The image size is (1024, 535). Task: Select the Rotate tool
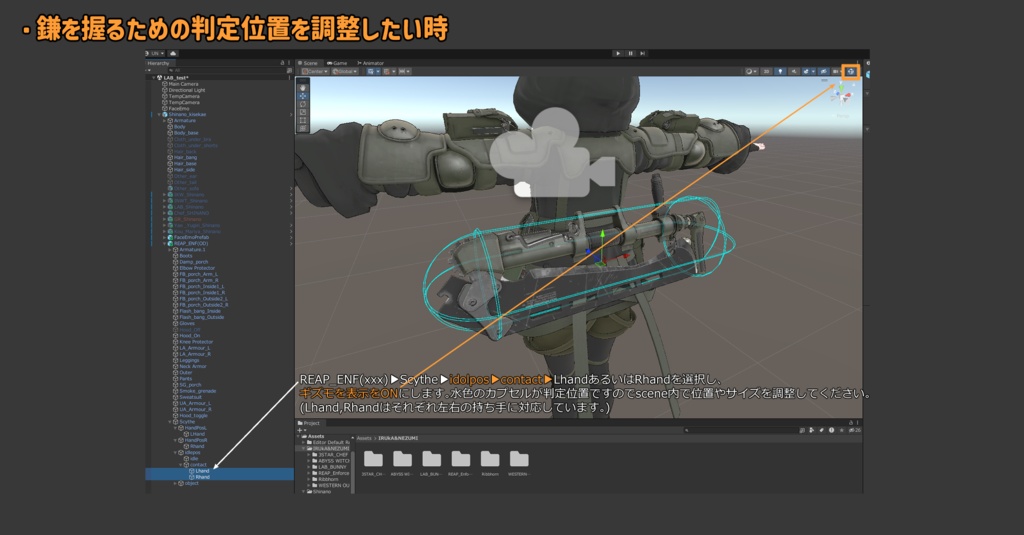302,104
